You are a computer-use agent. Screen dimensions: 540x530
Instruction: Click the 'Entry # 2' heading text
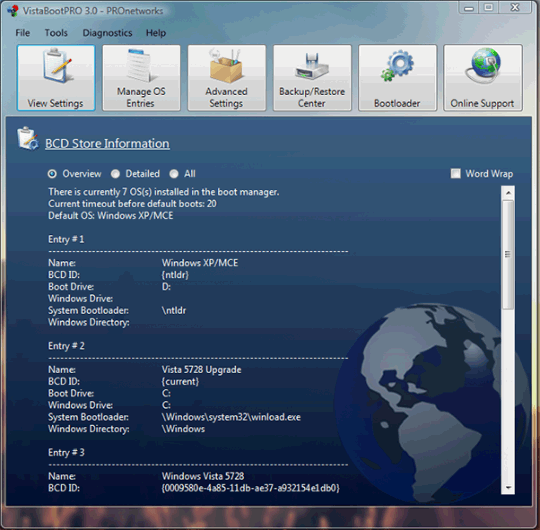point(66,346)
